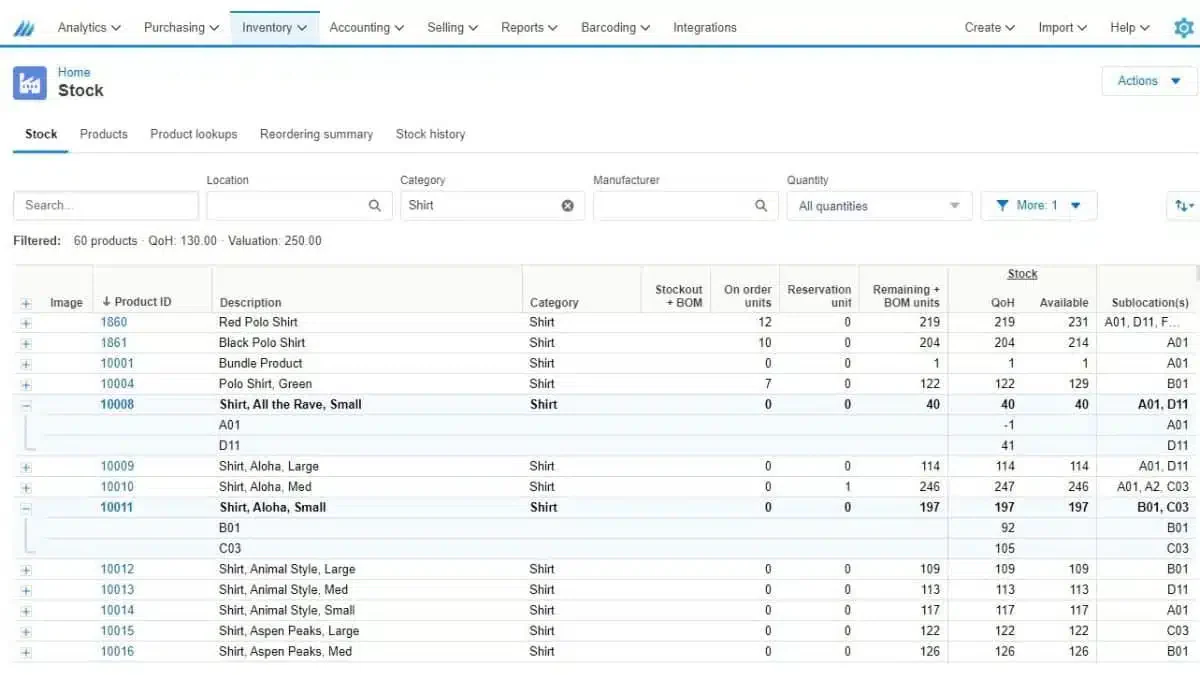Image resolution: width=1200 pixels, height=675 pixels.
Task: Click the C03 sublocation row under 10011
Action: click(x=605, y=549)
